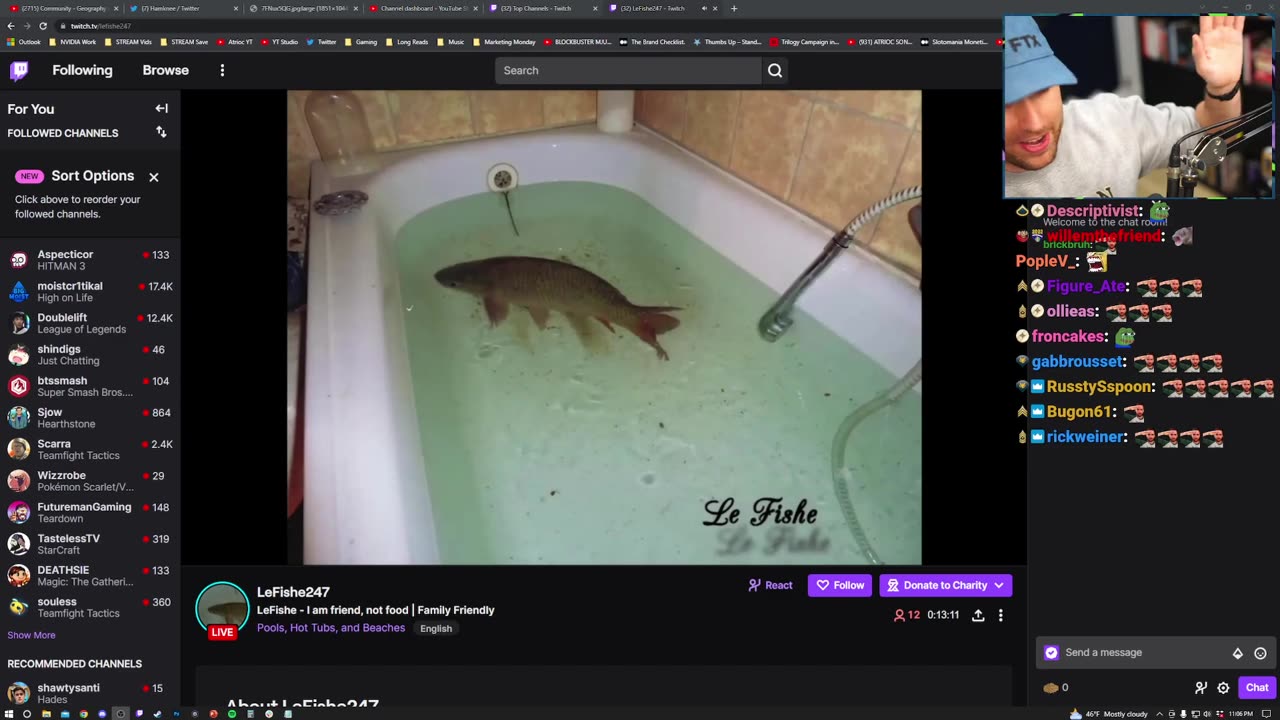Open the emote picker smiley icon
Image resolution: width=1280 pixels, height=720 pixels.
point(1260,653)
